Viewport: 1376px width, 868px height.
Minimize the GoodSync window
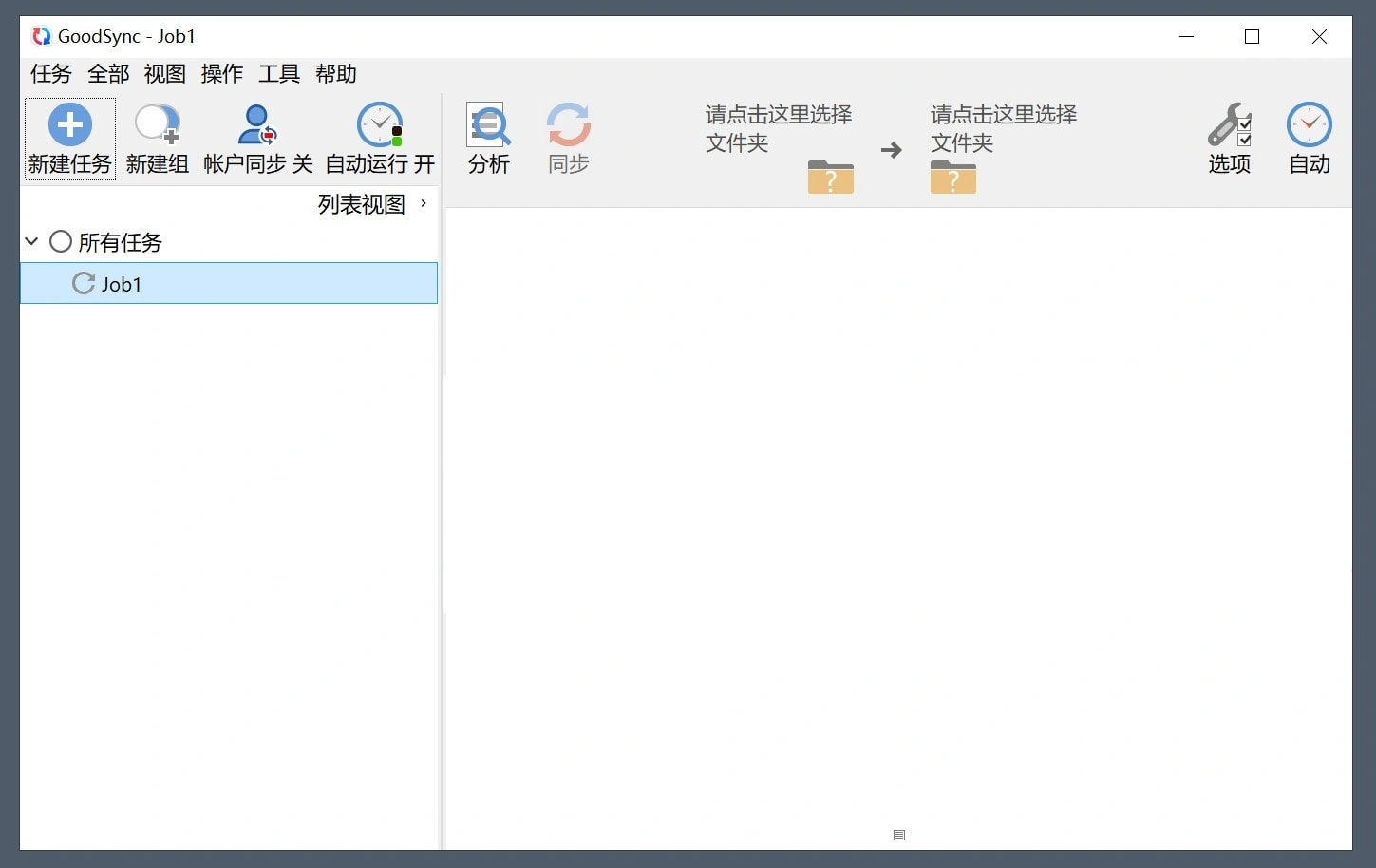(1186, 36)
